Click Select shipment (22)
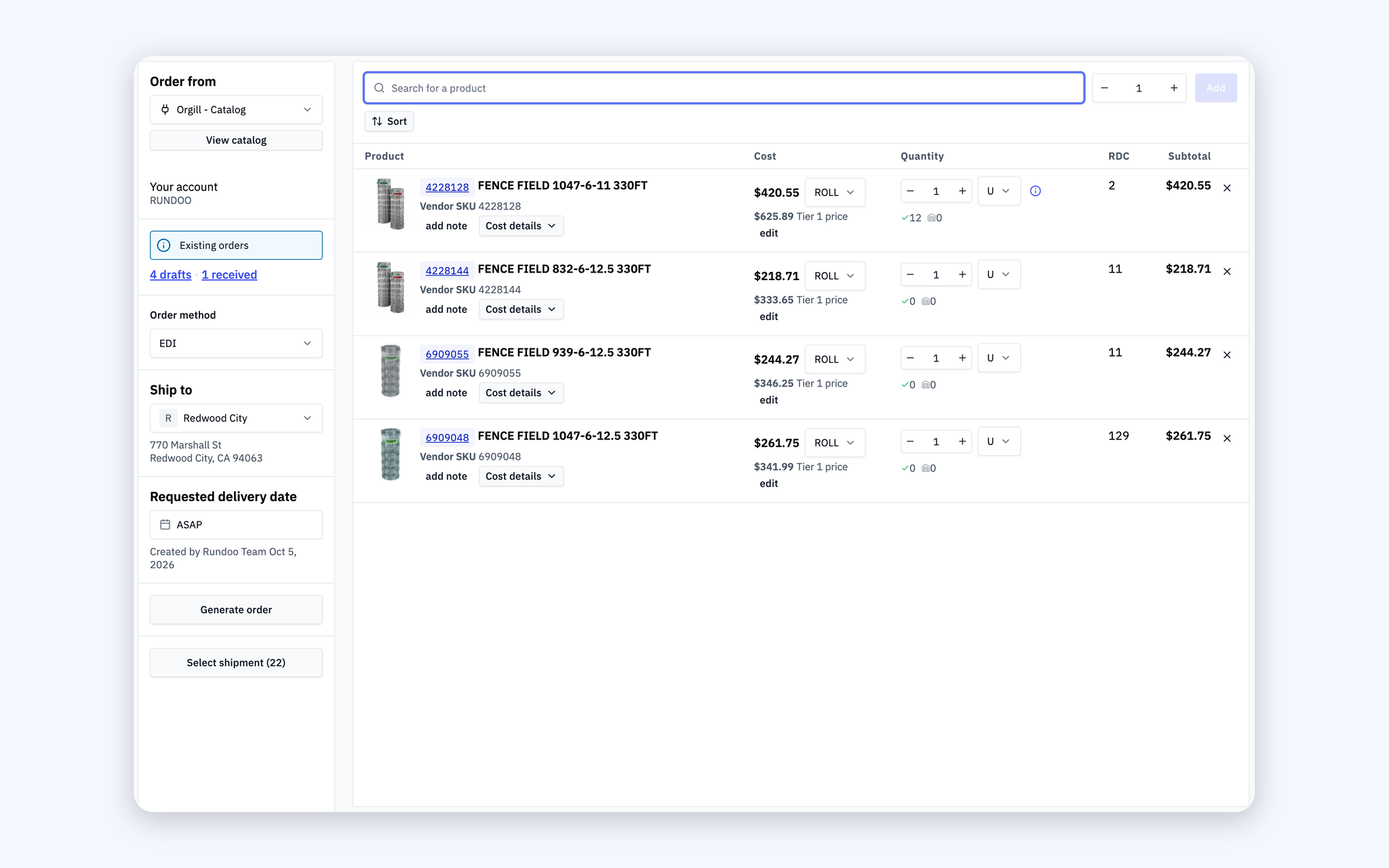The height and width of the screenshot is (868, 1389). (x=236, y=663)
